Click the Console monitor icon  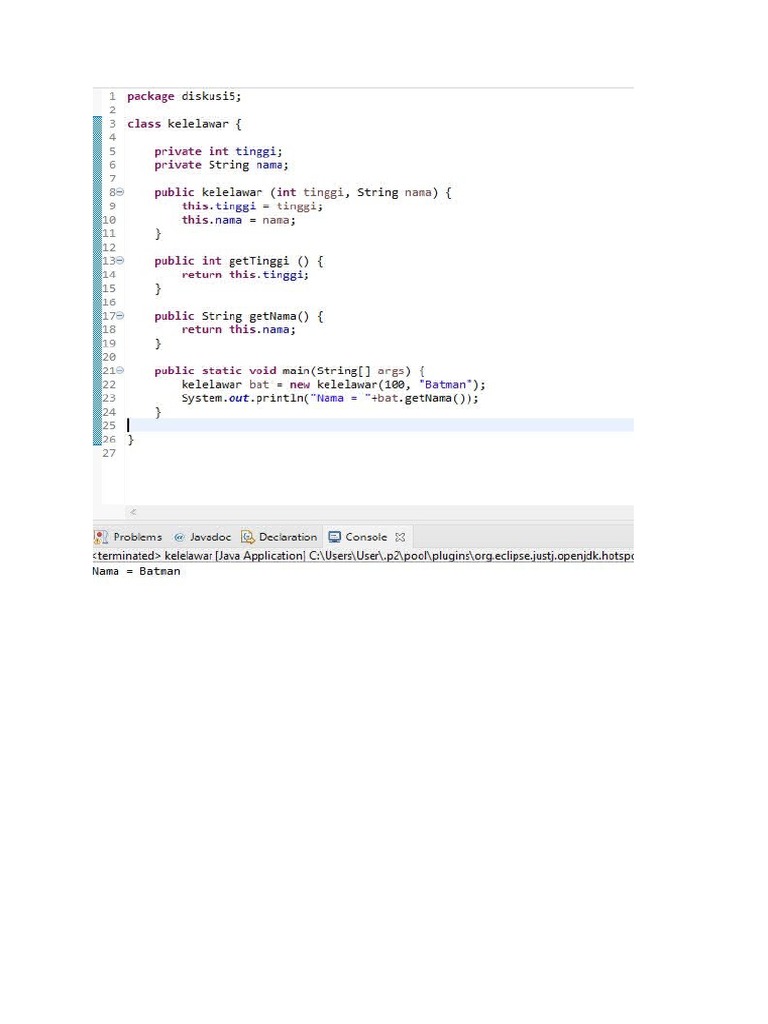click(334, 537)
